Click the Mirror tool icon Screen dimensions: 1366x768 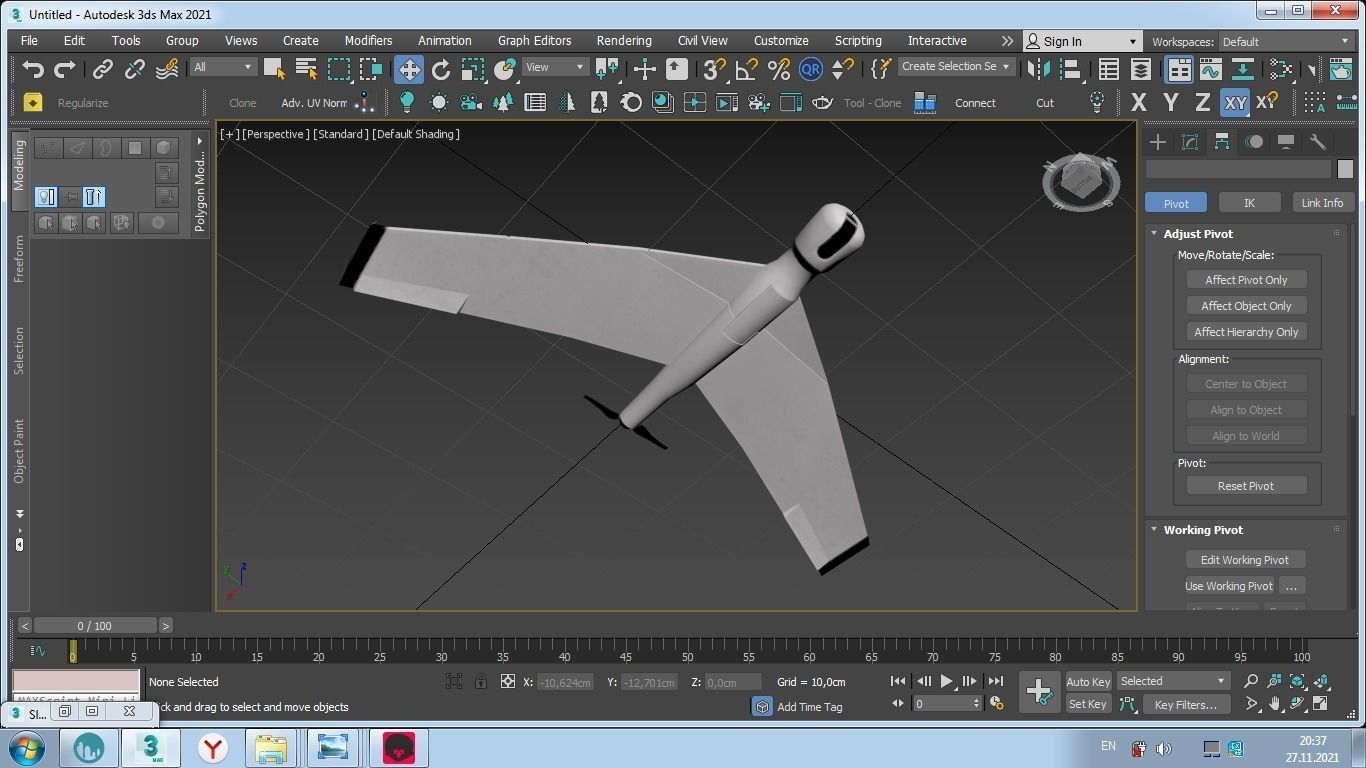click(x=1039, y=69)
